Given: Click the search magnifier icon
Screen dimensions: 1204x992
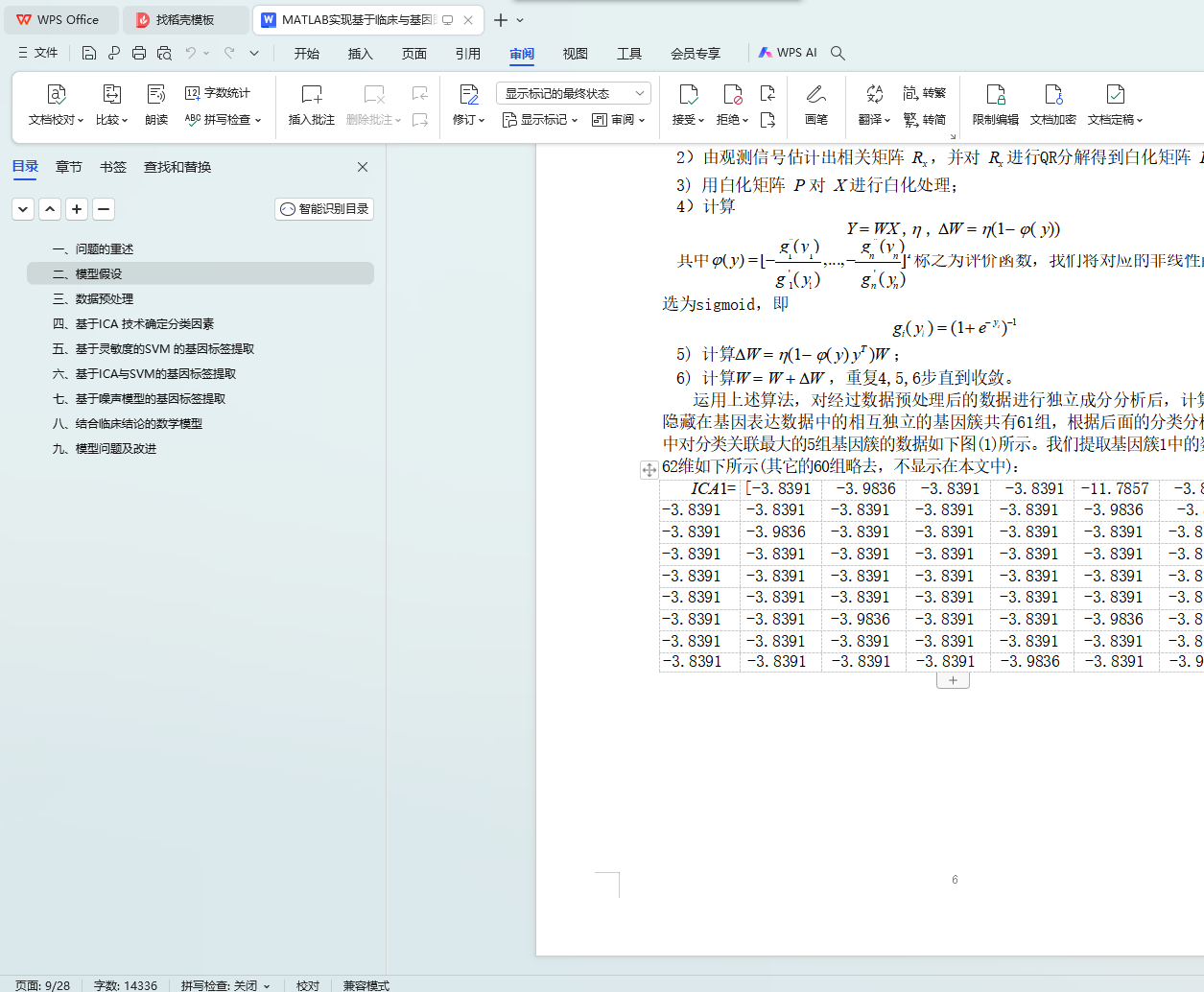Looking at the screenshot, I should coord(838,53).
